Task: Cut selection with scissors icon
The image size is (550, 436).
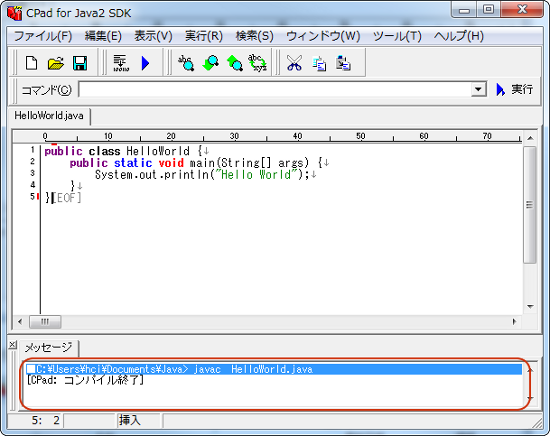Action: pyautogui.click(x=294, y=63)
